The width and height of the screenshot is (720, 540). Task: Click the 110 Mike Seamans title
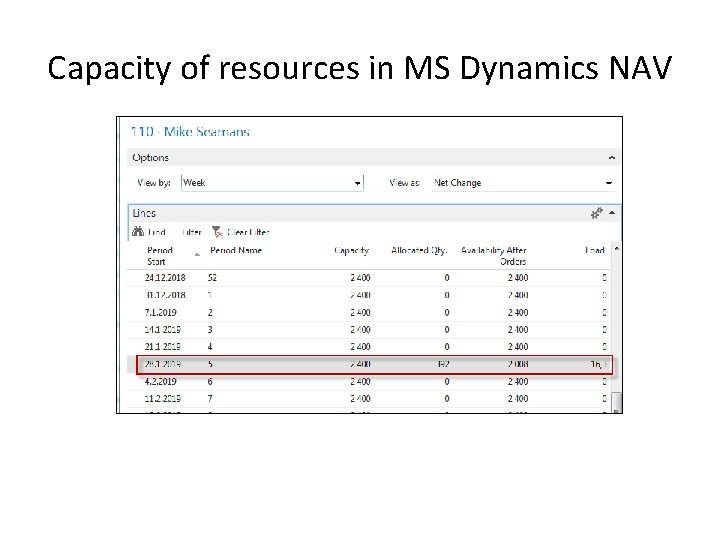click(x=190, y=132)
